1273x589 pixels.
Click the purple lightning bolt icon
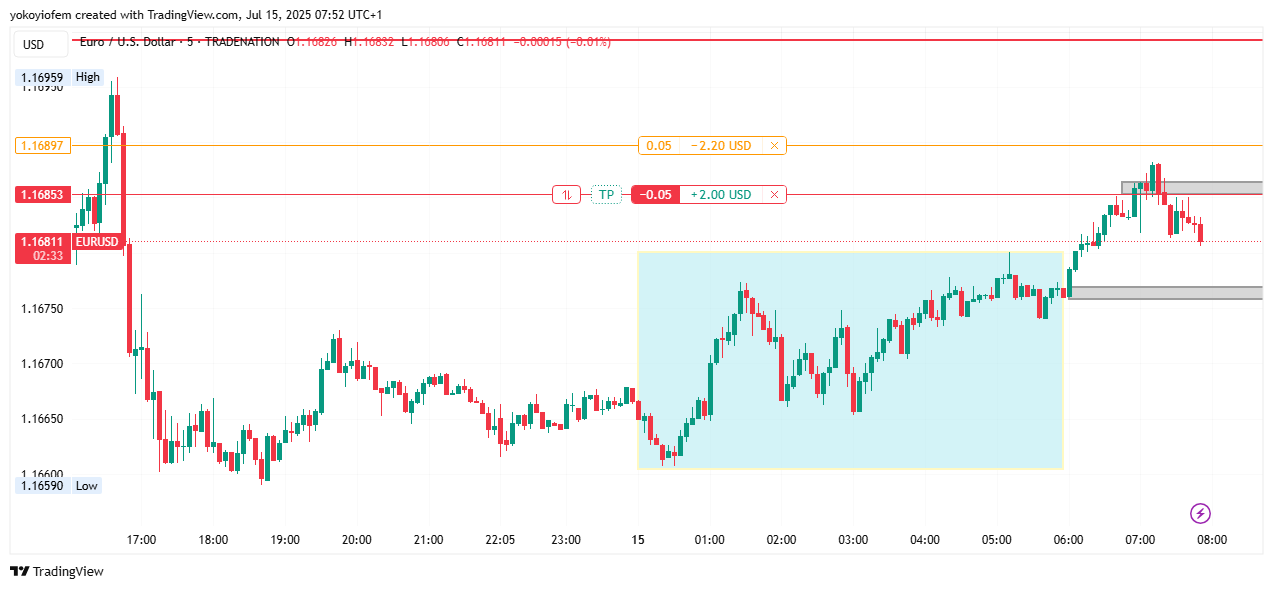(1201, 514)
